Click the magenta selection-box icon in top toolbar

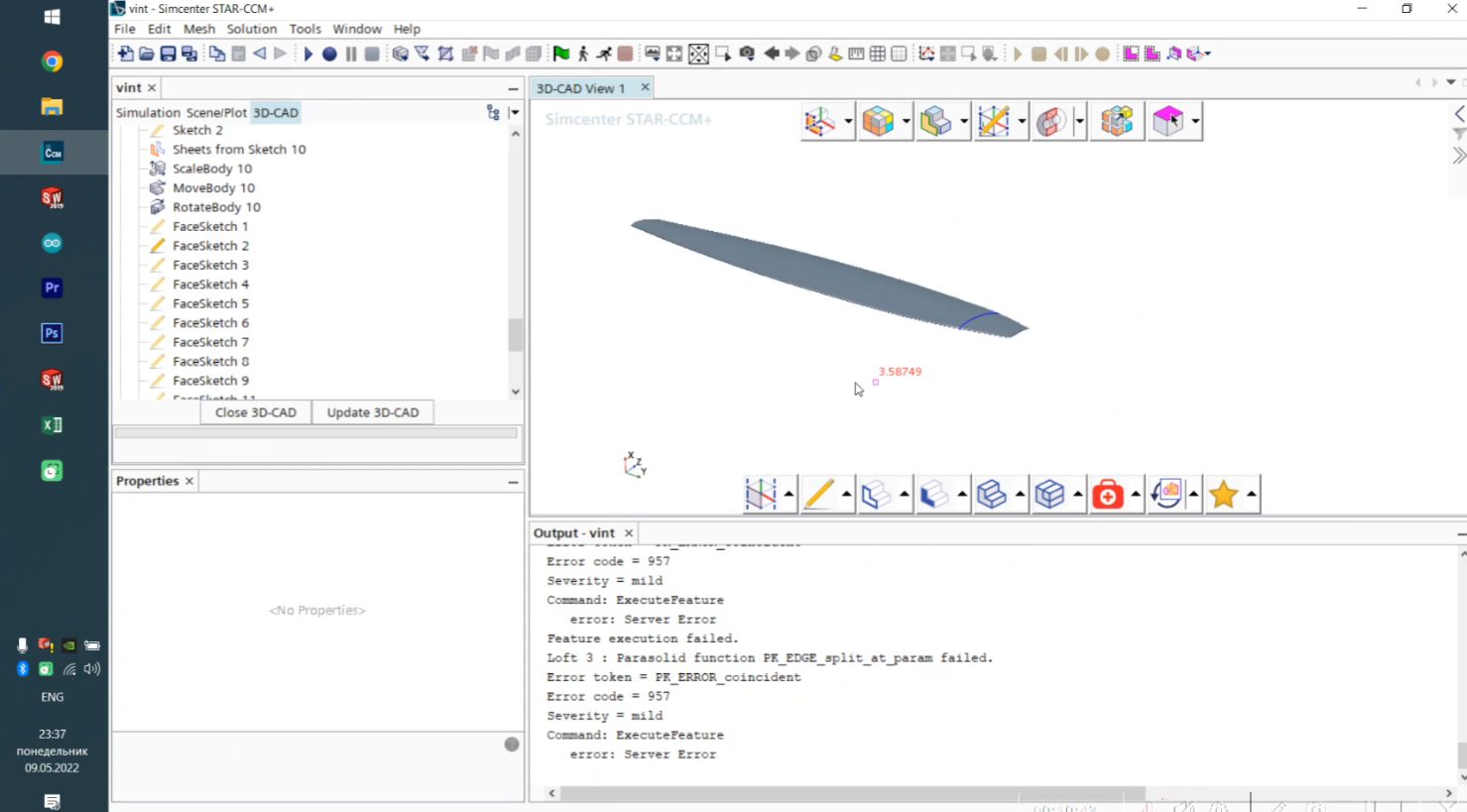(x=1131, y=54)
